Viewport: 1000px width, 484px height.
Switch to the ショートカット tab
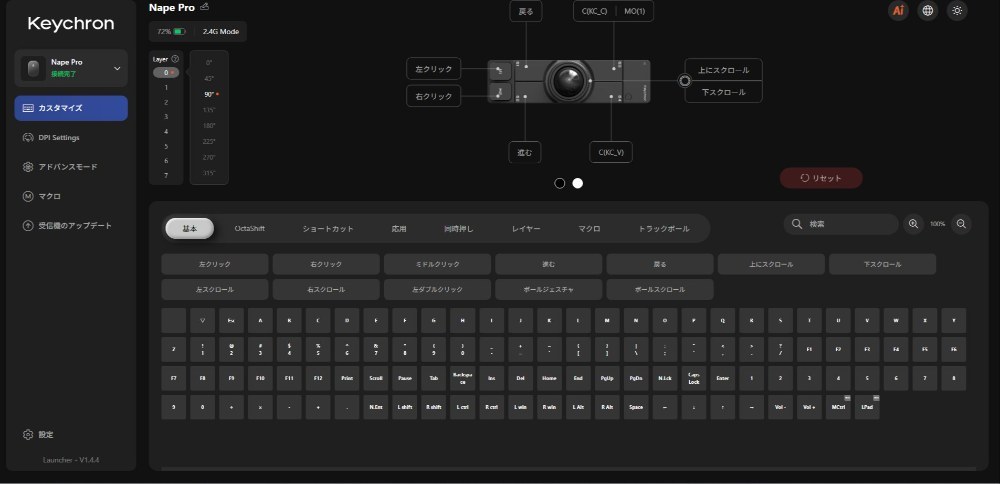(328, 228)
